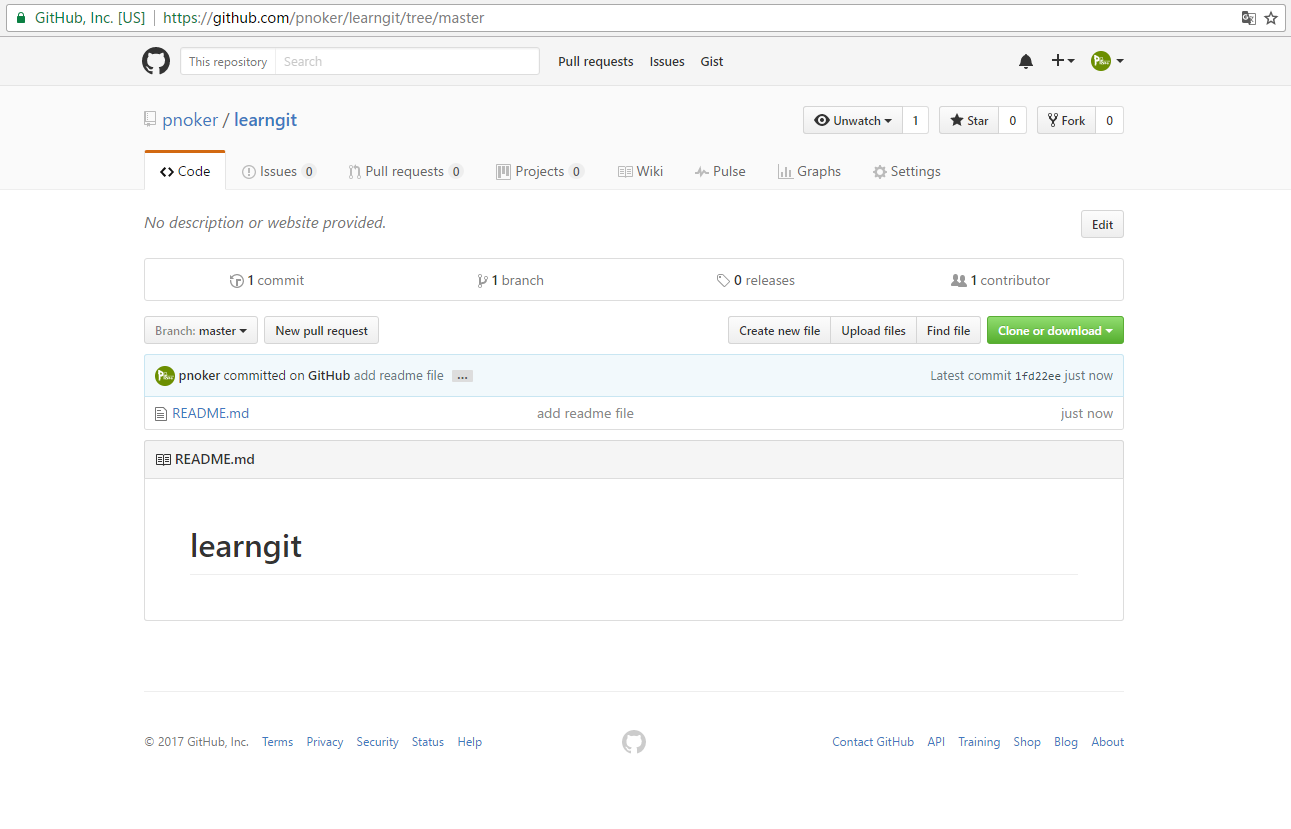Click the 'This repository' search scope label
The width and height of the screenshot is (1291, 829).
tap(228, 61)
